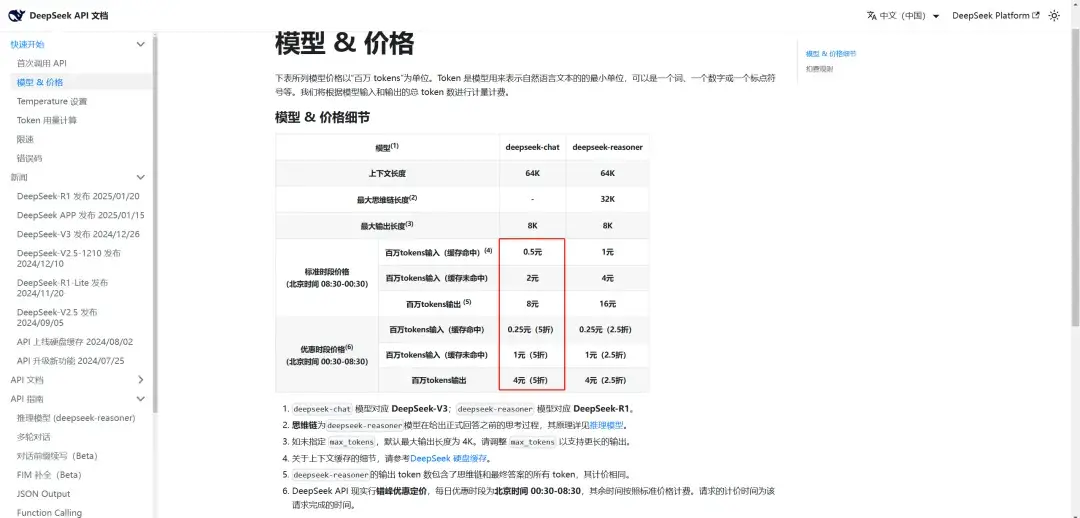Open API 上线硬盘缓存 2024/08/02 item

tap(75, 342)
